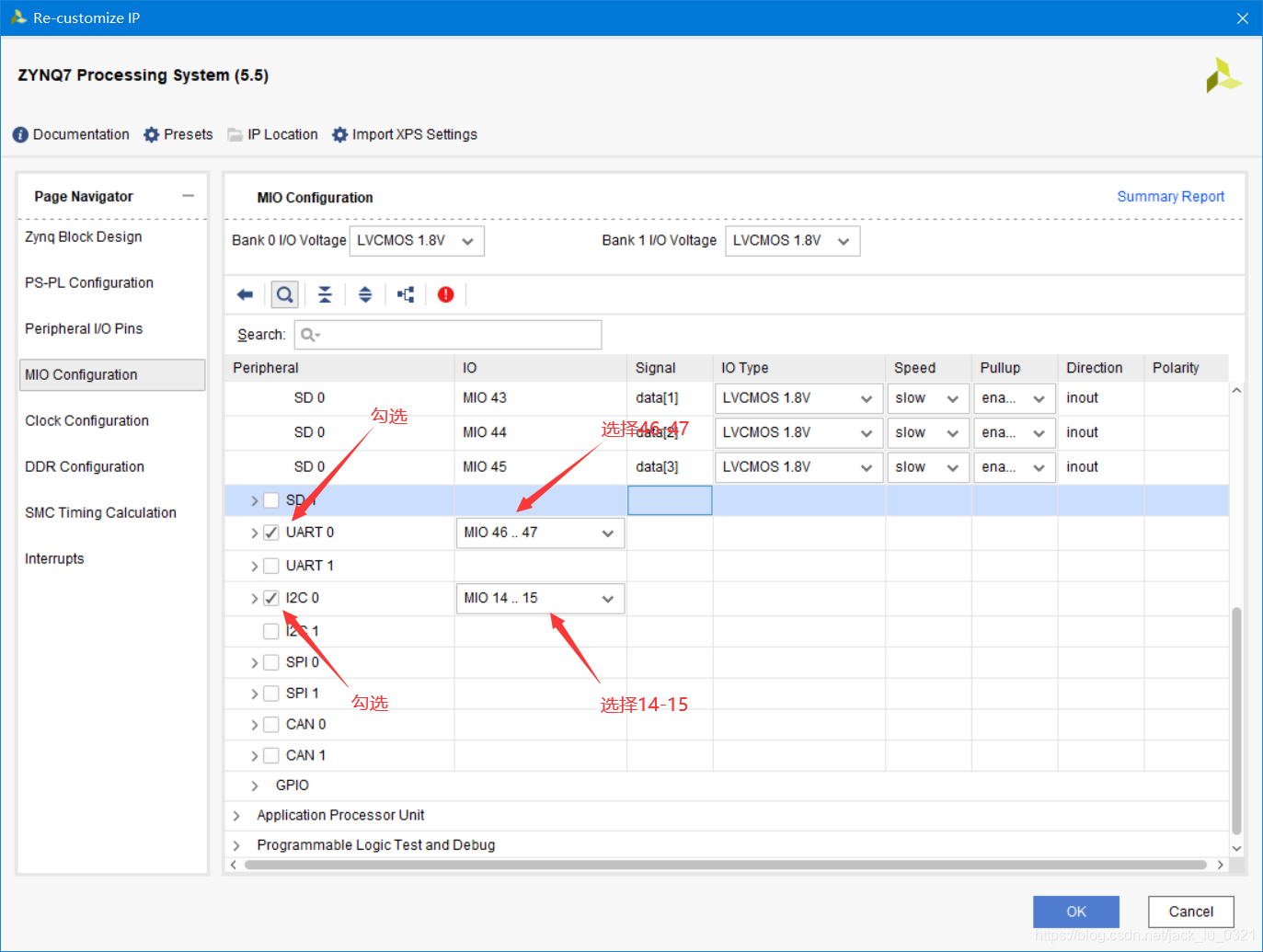Open Speed dropdown for MIO 43
Screen dimensions: 1263x952
point(928,398)
